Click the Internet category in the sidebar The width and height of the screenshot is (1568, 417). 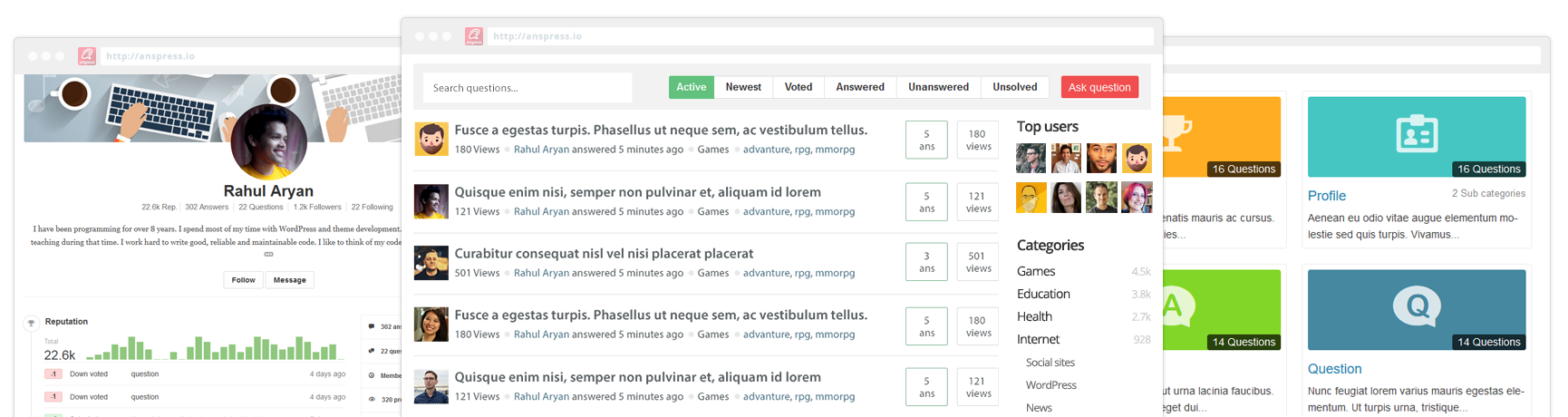tap(1038, 339)
